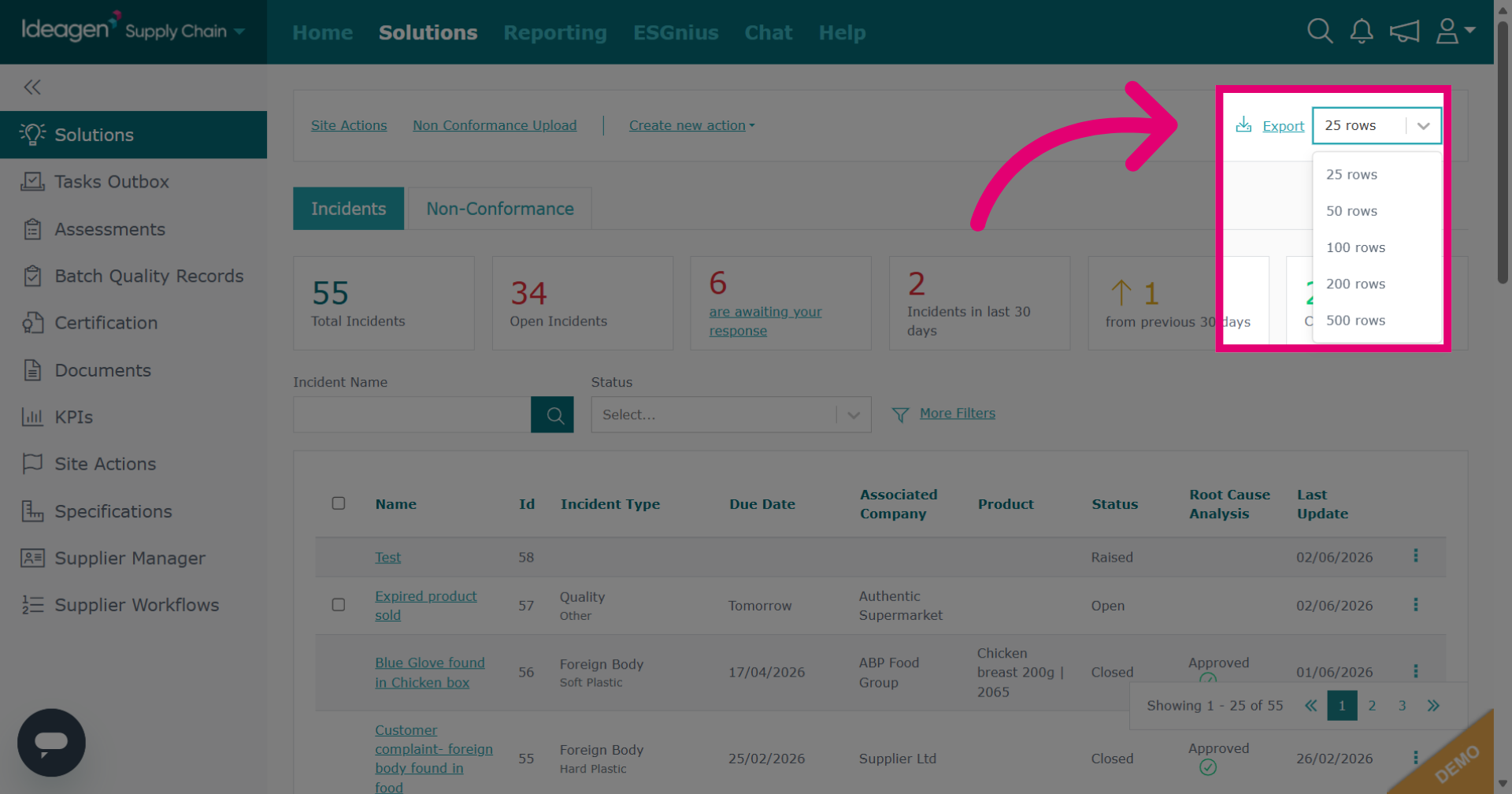Image resolution: width=1512 pixels, height=794 pixels.
Task: Choose 200 rows option
Action: pos(1377,284)
